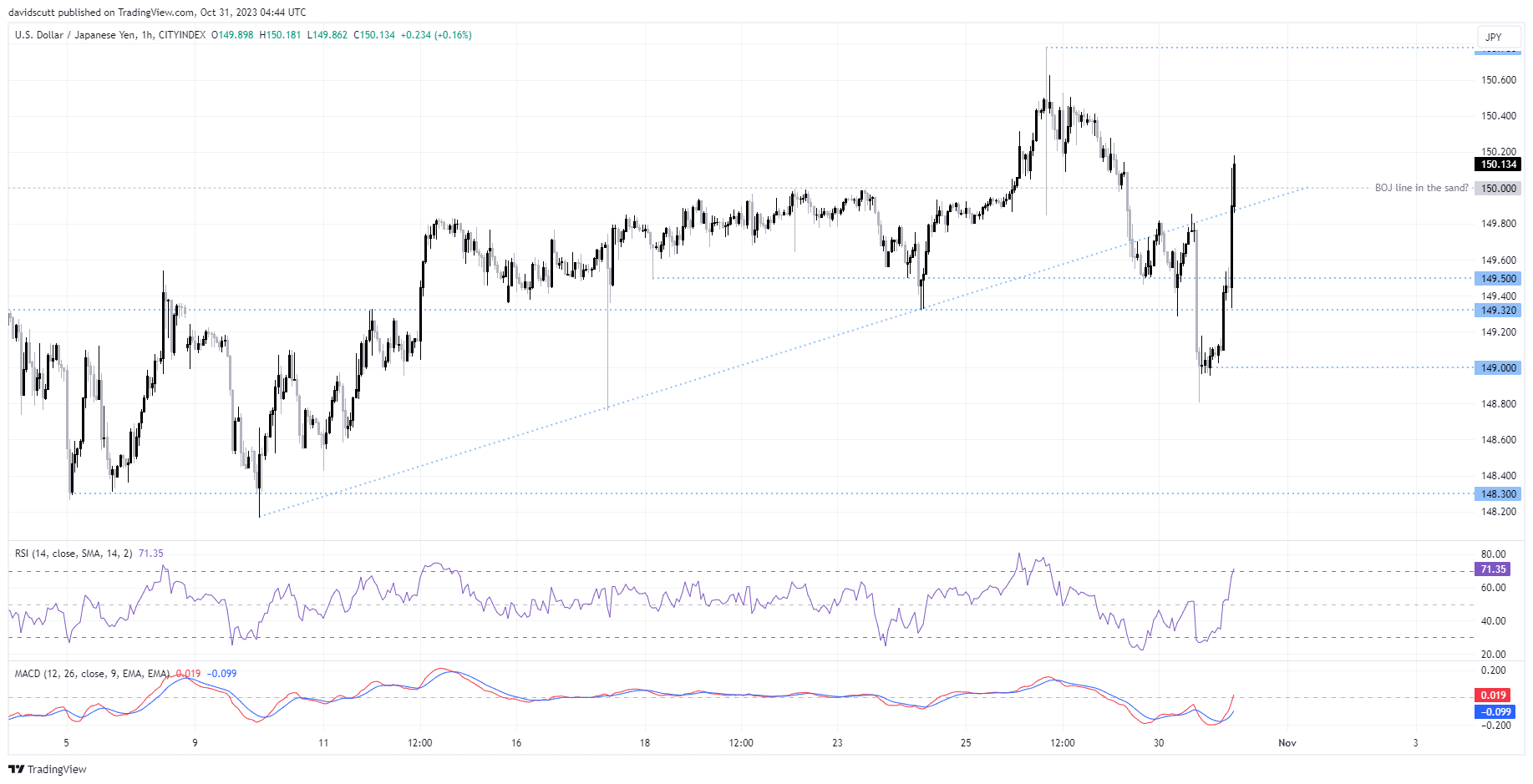The height and width of the screenshot is (784, 1533).
Task: Click the TradingView logo at the chart's bottom
Action: 48,769
